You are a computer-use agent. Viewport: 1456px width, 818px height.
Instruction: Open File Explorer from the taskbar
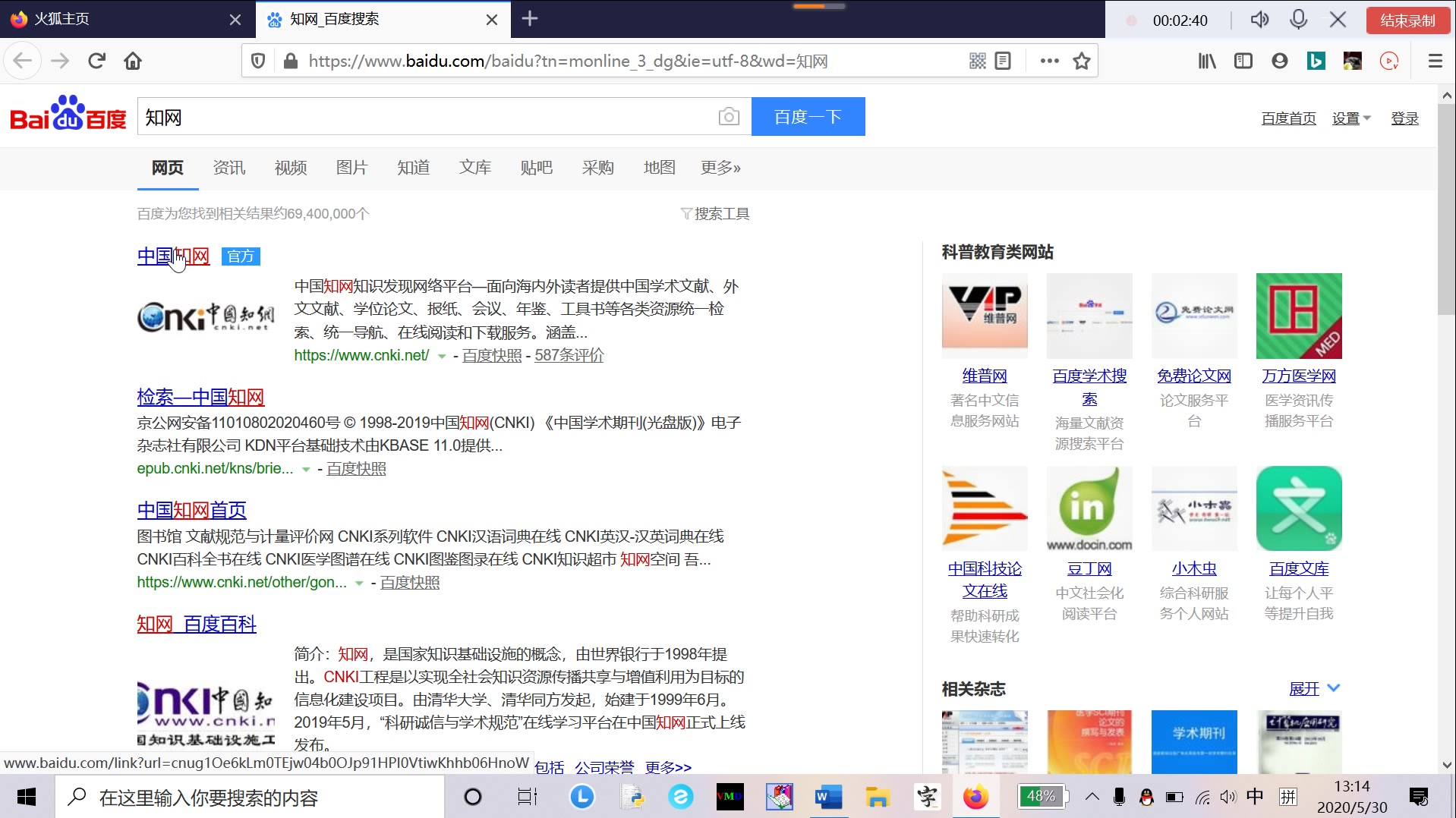[878, 797]
